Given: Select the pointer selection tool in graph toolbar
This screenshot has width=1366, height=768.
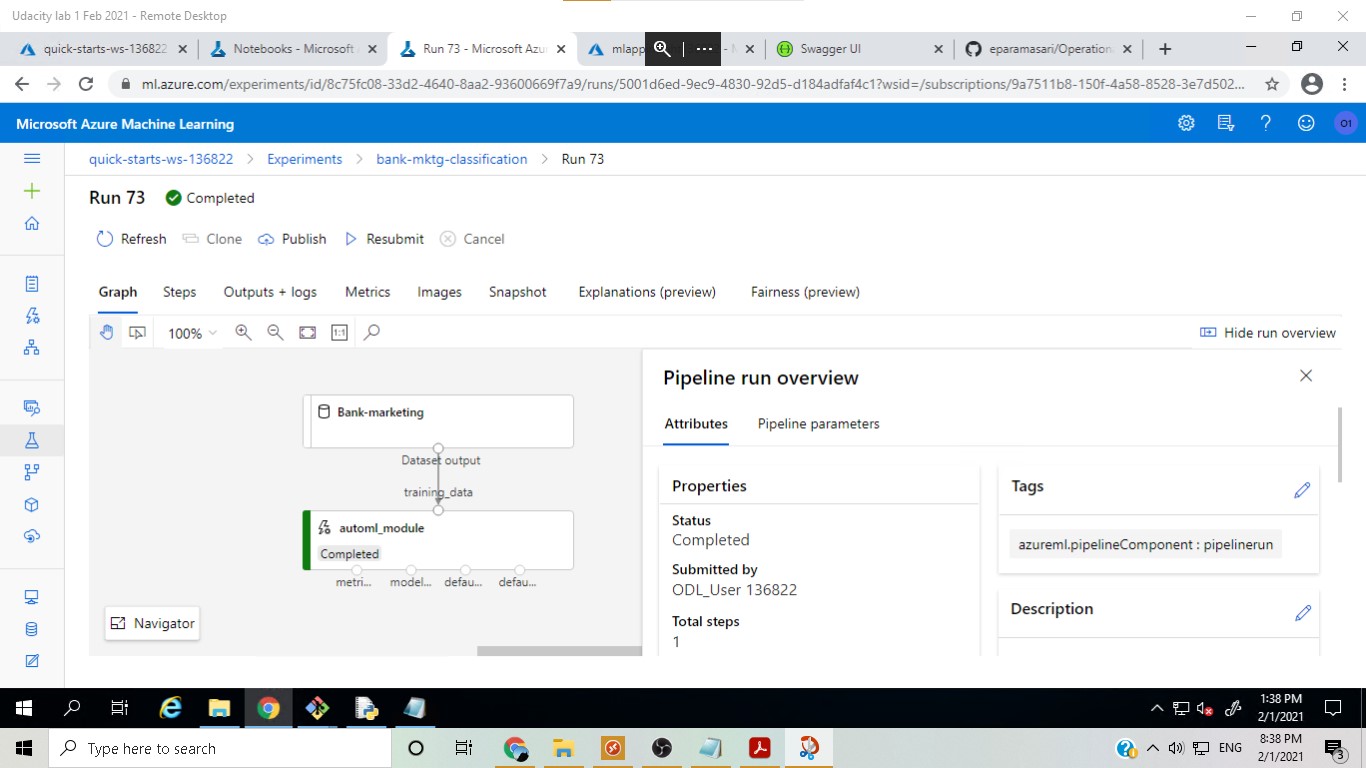Looking at the screenshot, I should click(138, 332).
